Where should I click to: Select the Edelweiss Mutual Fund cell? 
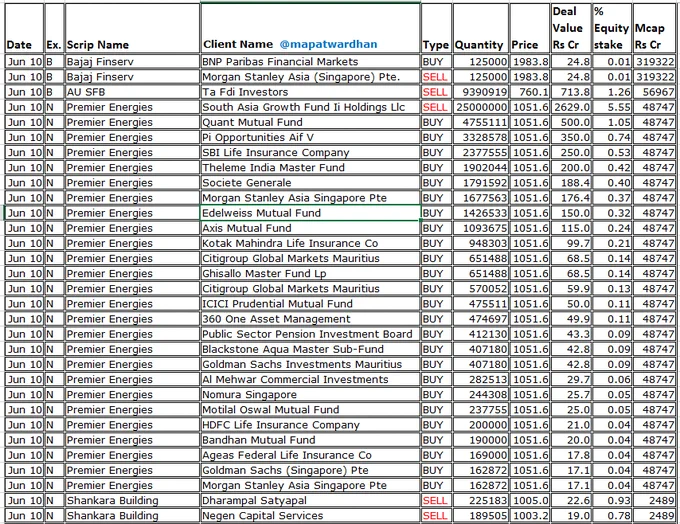[x=311, y=213]
